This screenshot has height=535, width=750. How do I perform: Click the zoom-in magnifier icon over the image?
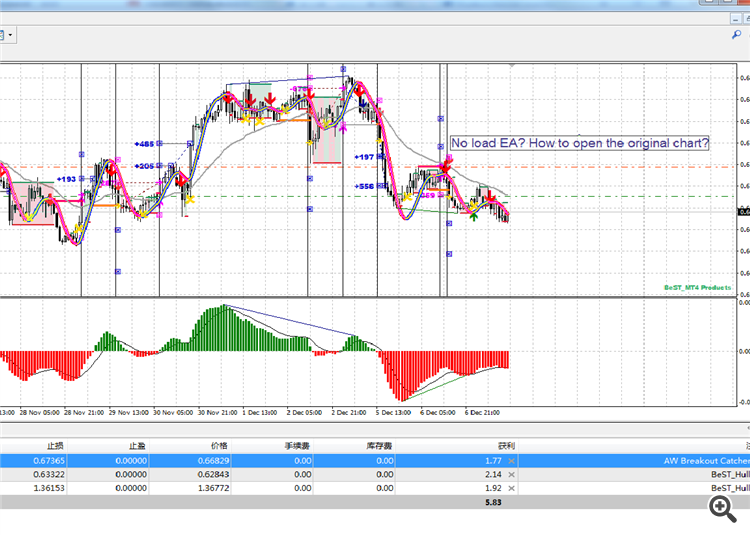[x=722, y=508]
